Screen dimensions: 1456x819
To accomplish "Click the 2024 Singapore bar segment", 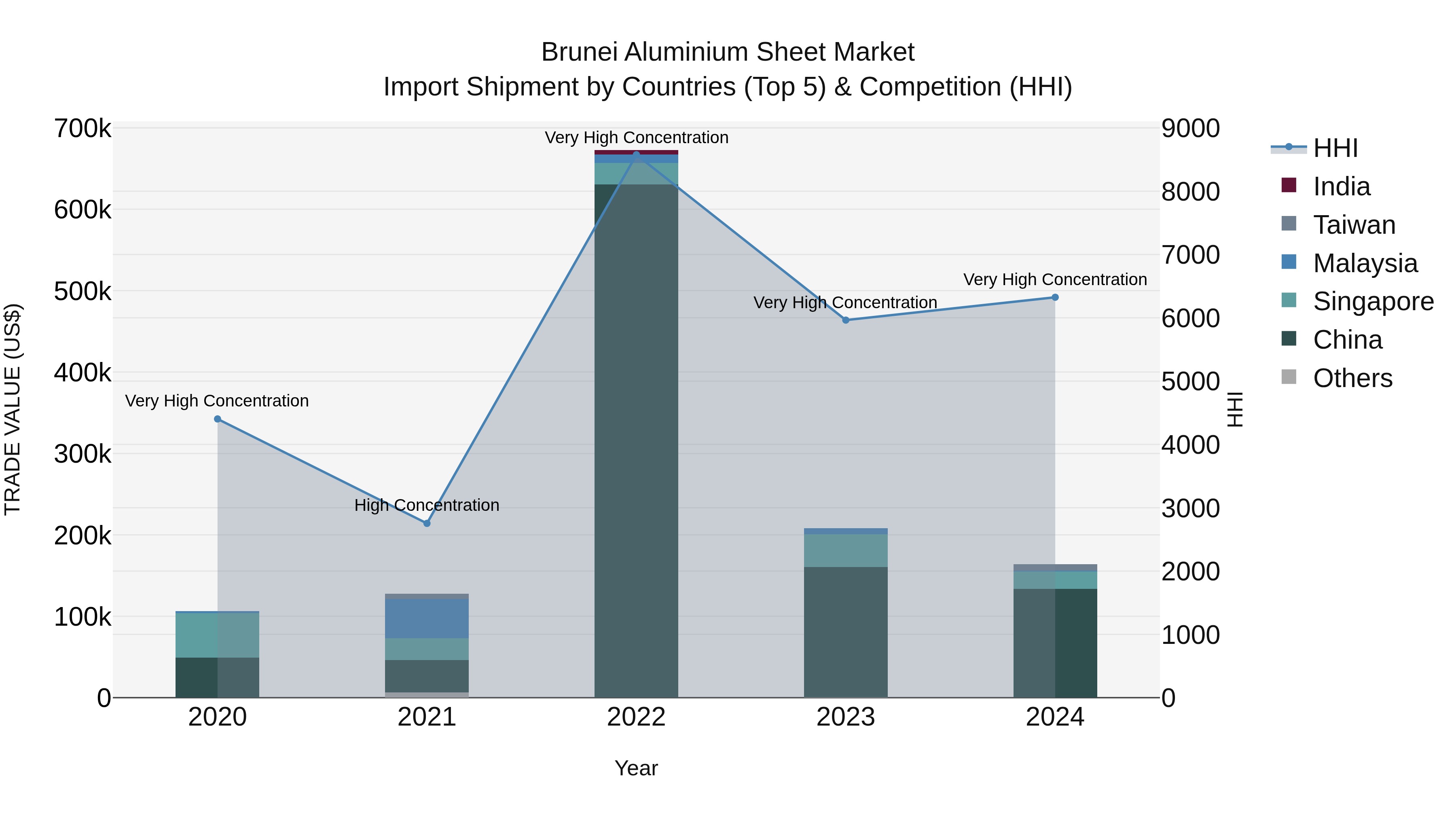I will pos(1055,580).
